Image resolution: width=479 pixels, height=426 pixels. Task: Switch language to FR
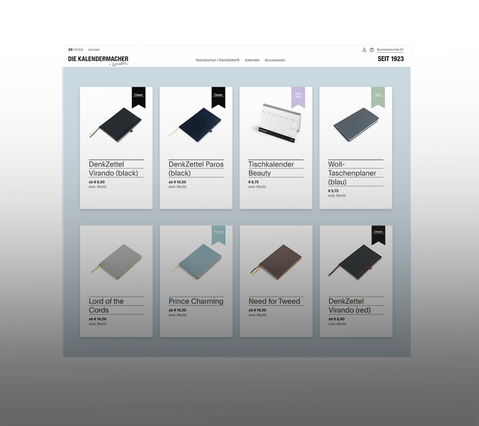[76, 50]
